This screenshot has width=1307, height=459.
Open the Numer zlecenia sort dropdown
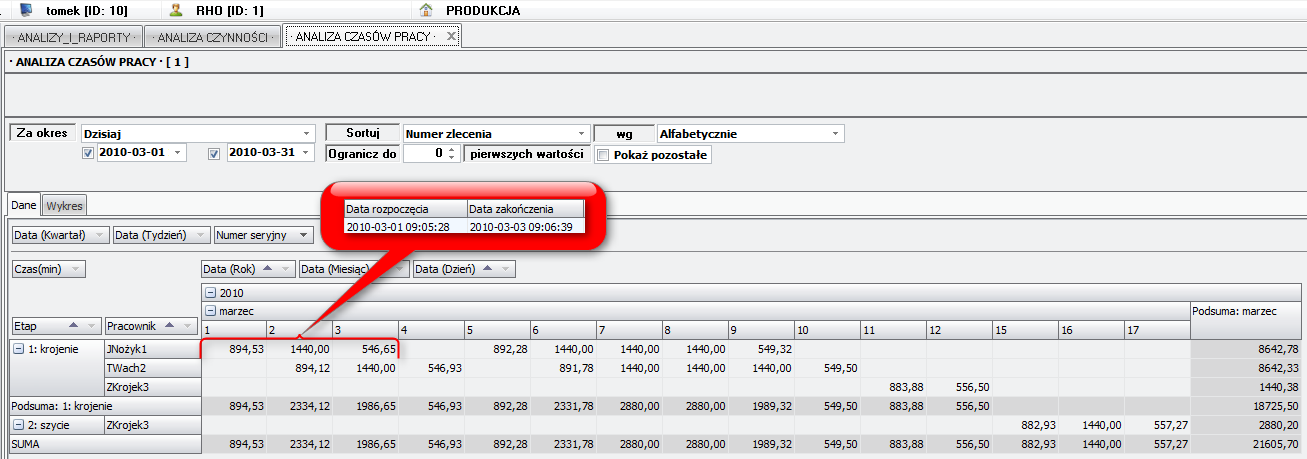[x=581, y=133]
